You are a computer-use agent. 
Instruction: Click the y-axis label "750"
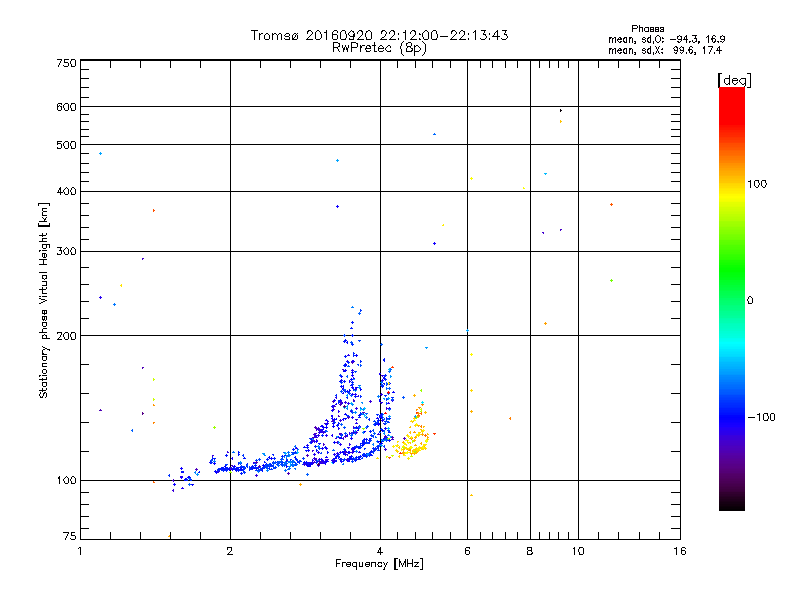pos(66,63)
